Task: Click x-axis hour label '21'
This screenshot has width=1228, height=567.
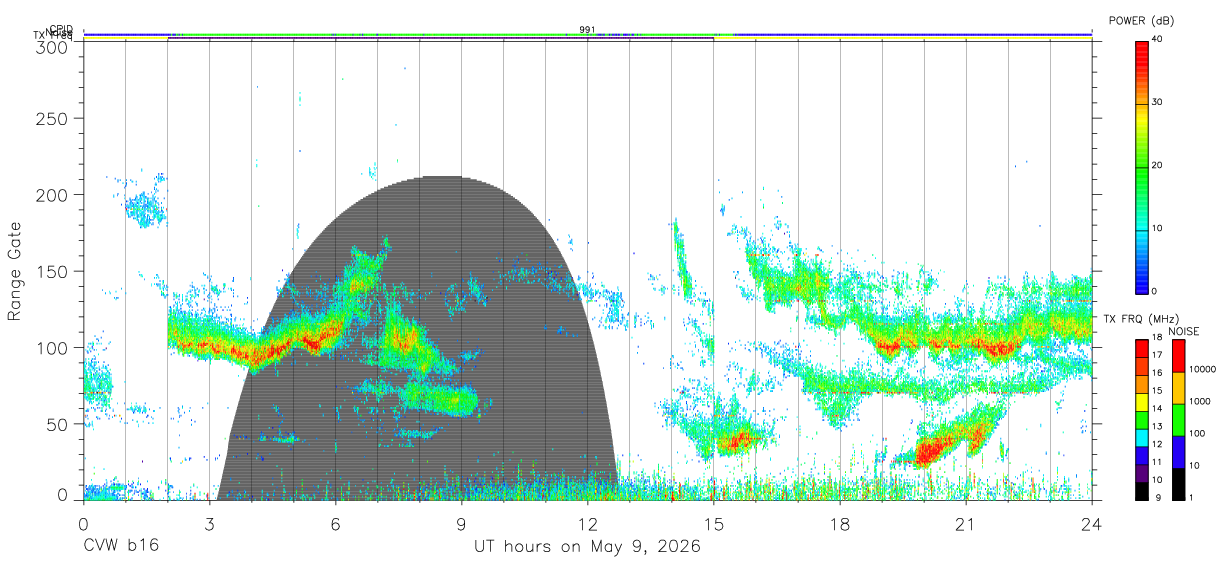Action: (966, 524)
